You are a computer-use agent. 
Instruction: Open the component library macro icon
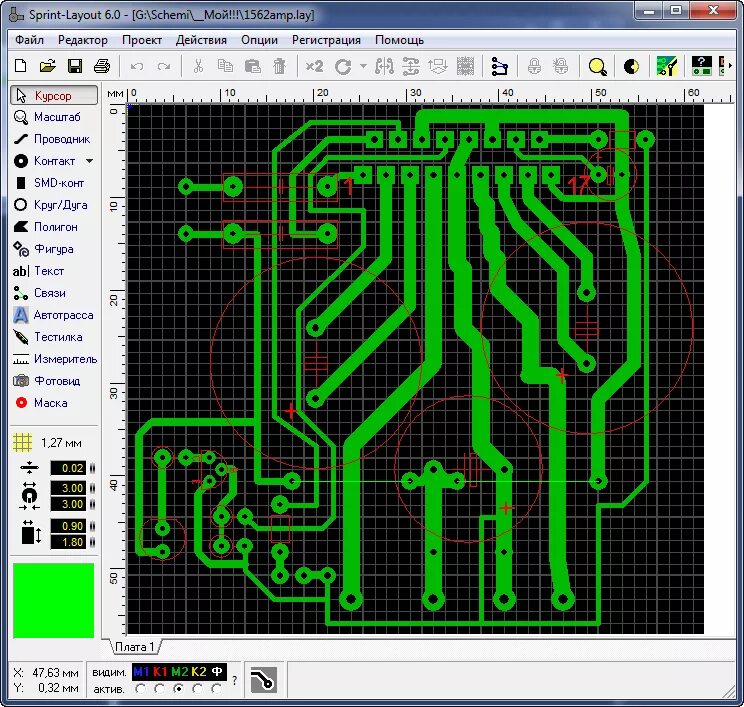pos(701,65)
